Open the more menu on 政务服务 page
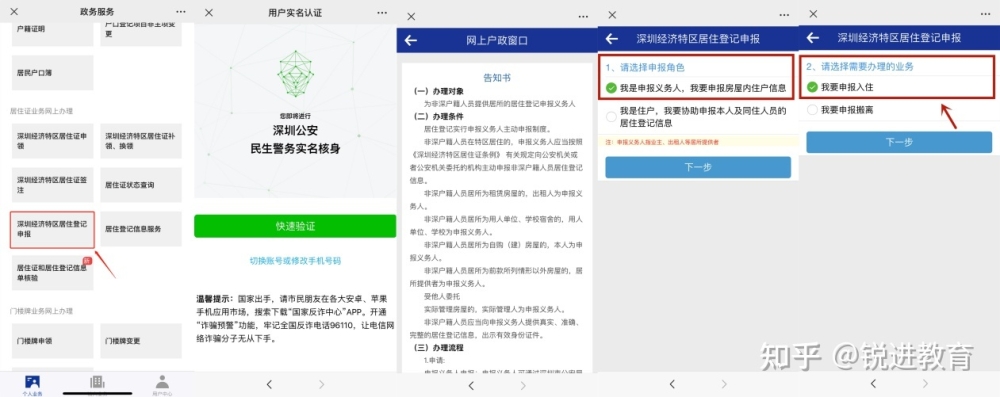This screenshot has width=1000, height=397. coord(181,11)
